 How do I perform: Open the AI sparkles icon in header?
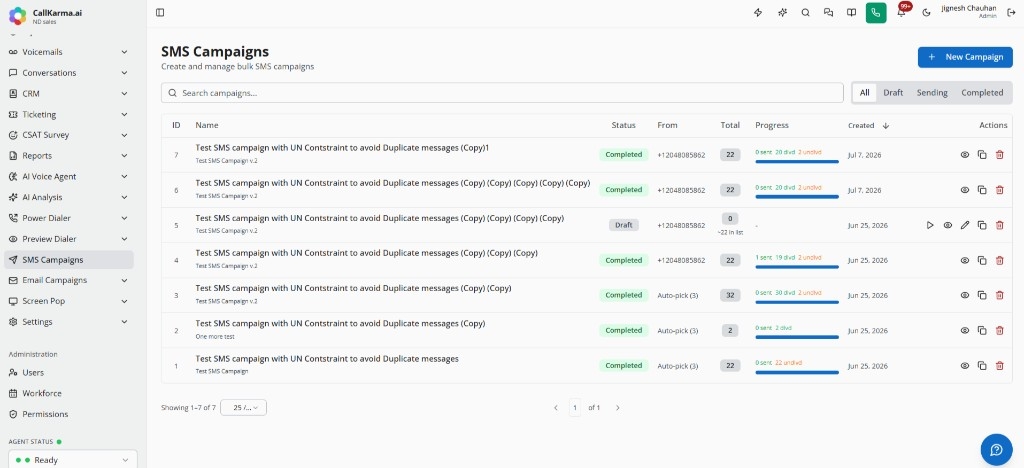pyautogui.click(x=782, y=12)
